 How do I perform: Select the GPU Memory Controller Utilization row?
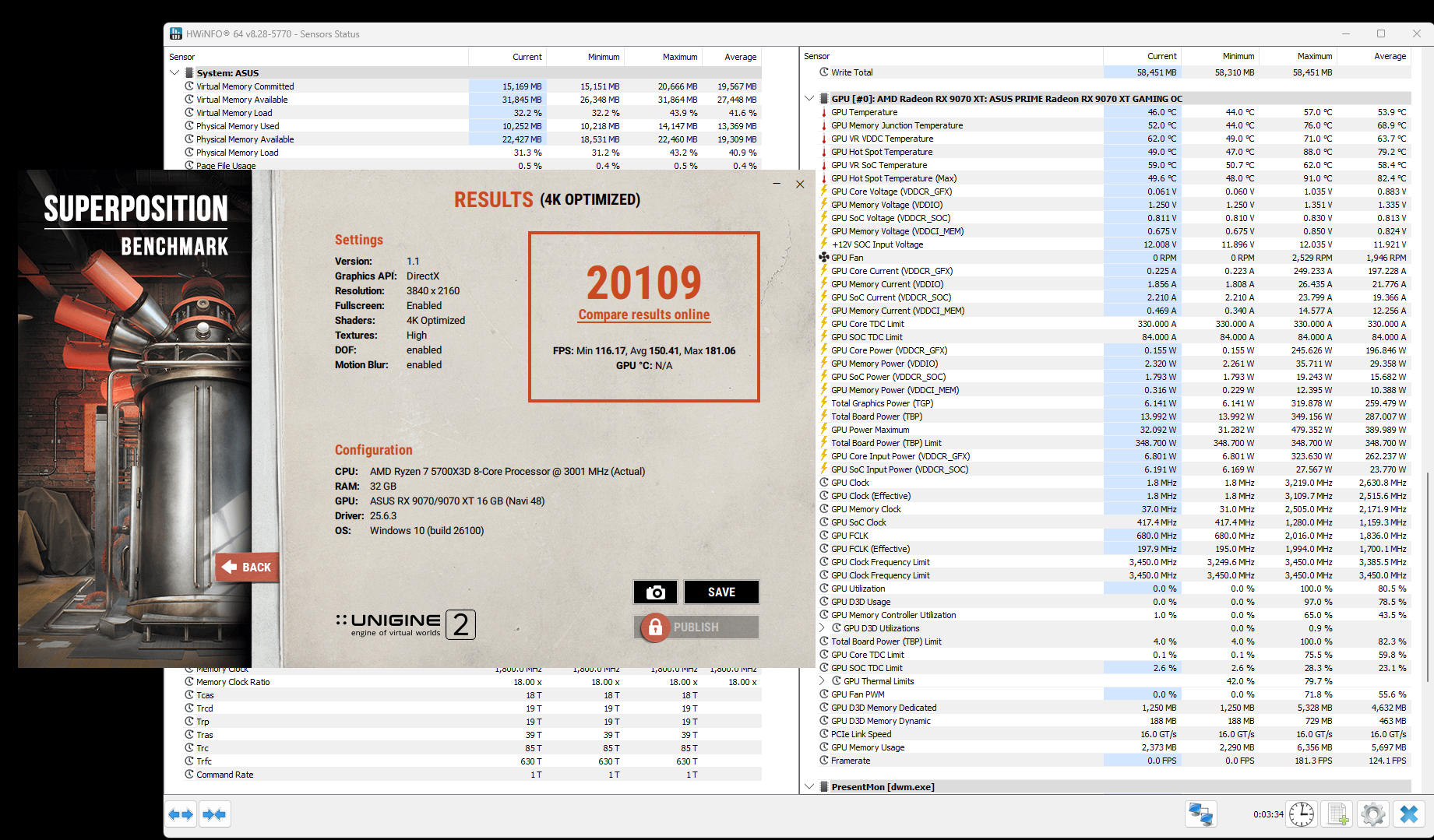[x=1114, y=615]
